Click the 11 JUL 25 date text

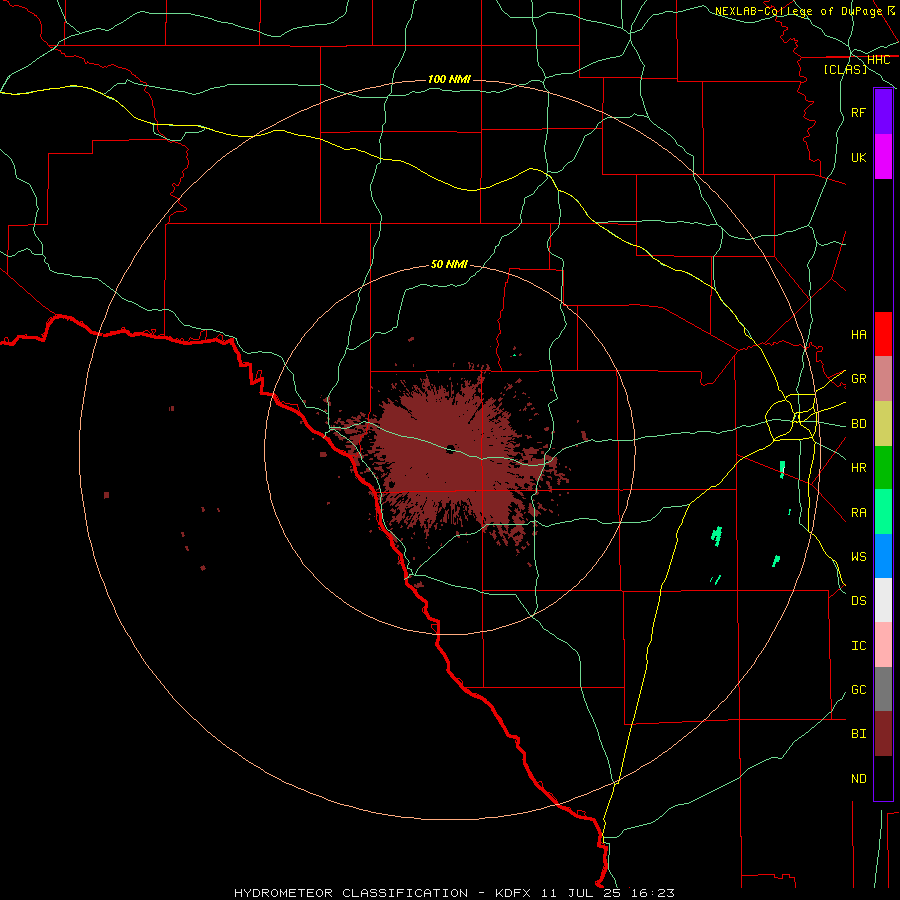(x=580, y=893)
